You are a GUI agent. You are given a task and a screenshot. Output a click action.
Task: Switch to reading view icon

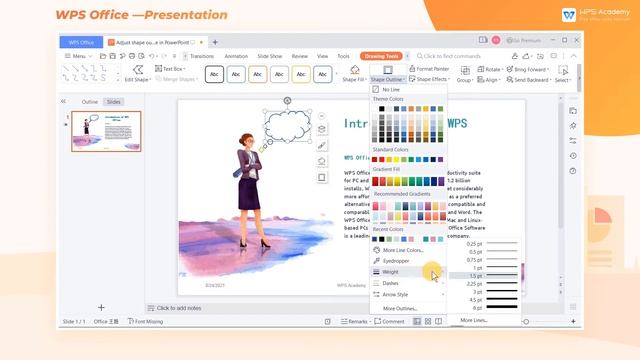click(438, 322)
